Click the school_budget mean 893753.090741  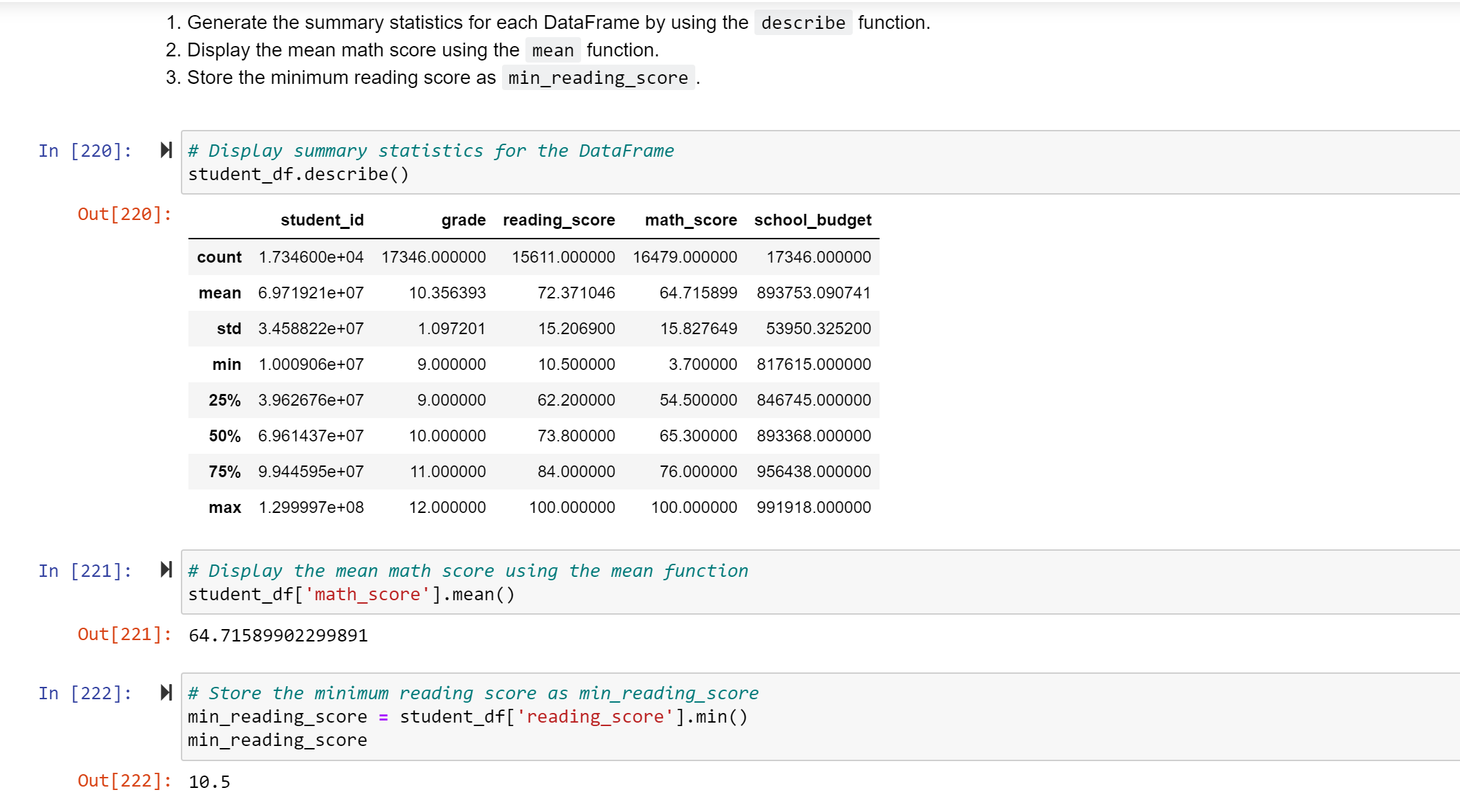pos(814,293)
